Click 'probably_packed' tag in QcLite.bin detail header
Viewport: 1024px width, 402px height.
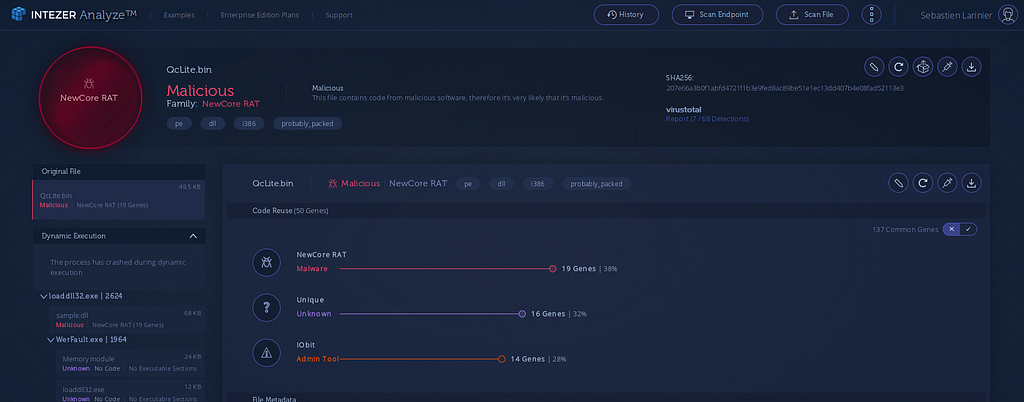pyautogui.click(x=596, y=184)
